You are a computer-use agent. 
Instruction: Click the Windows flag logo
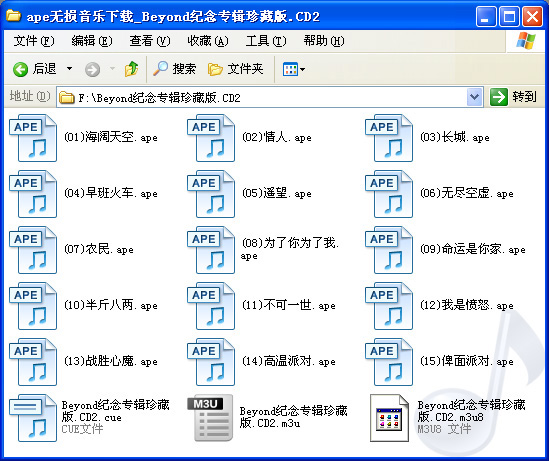point(526,41)
